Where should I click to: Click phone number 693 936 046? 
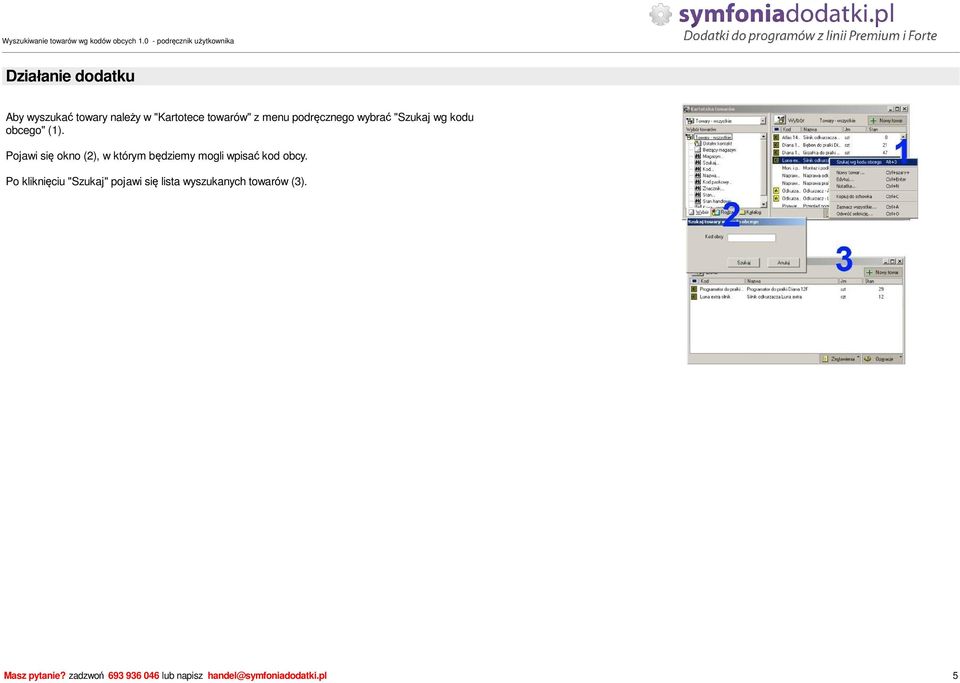(x=133, y=676)
